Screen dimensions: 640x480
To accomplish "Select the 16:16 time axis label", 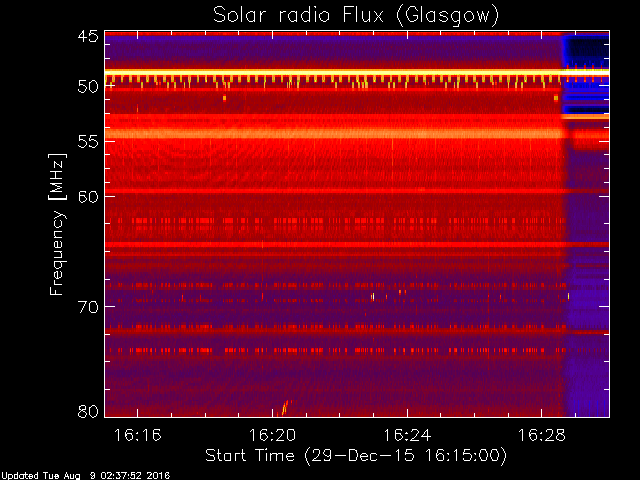I will tap(138, 435).
